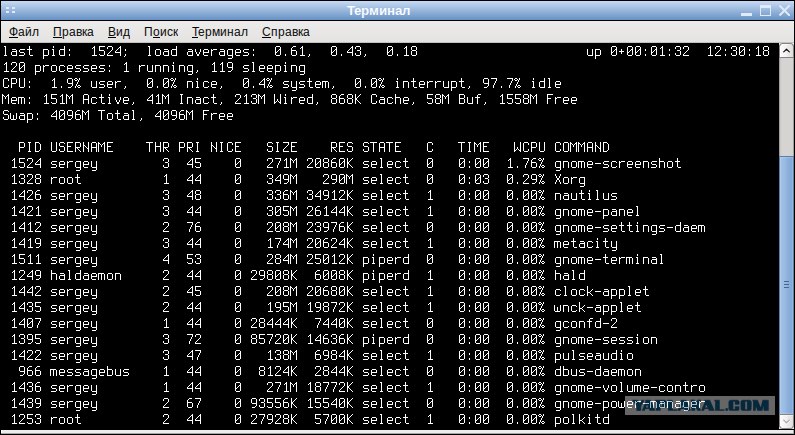The image size is (795, 435).
Task: Click the PRI column header
Action: (190, 148)
